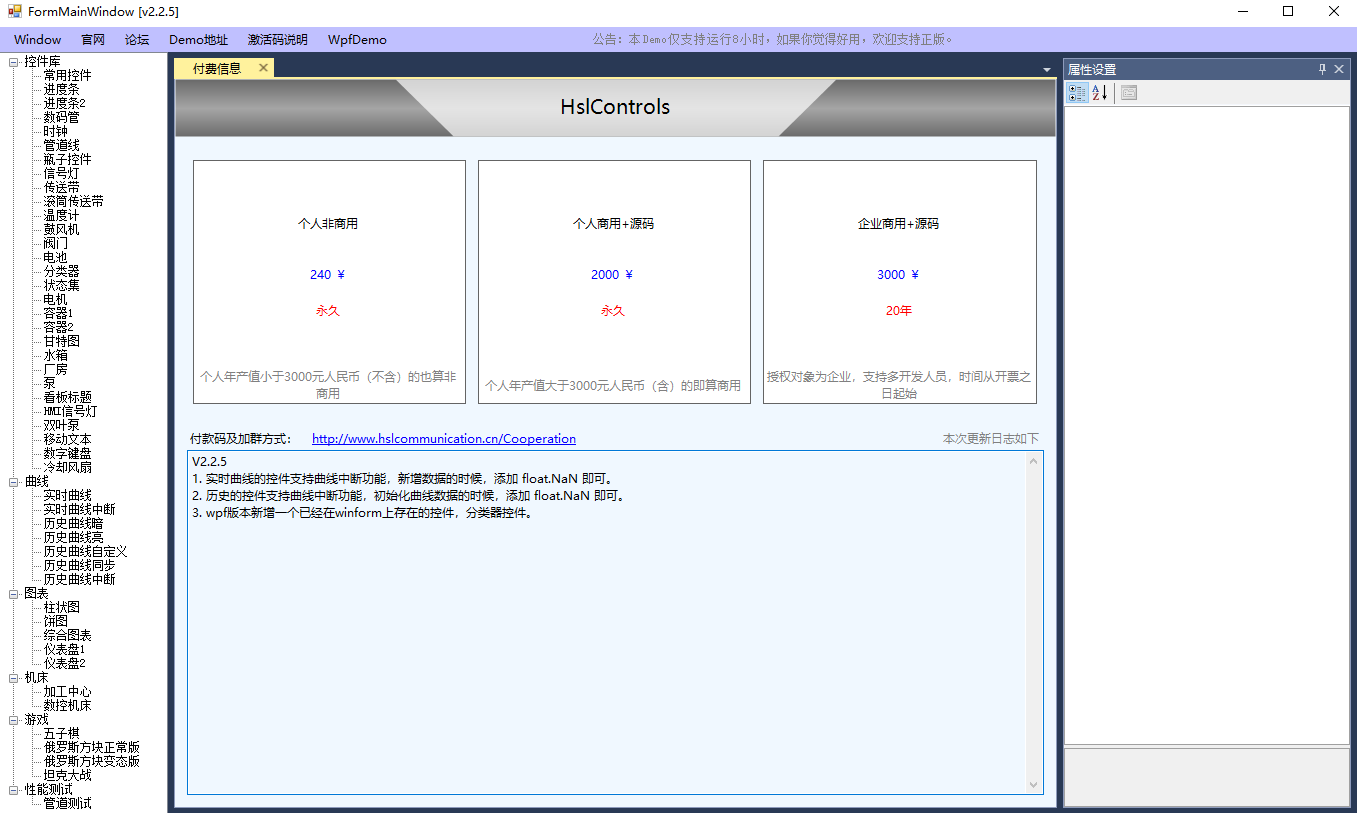Collapse the 游戏 tree section
The image size is (1357, 813).
(14, 720)
